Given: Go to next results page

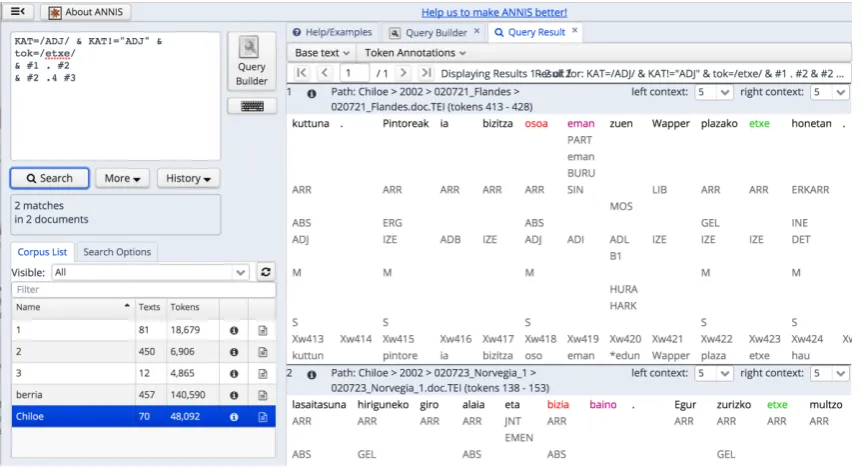Looking at the screenshot, I should coord(403,72).
